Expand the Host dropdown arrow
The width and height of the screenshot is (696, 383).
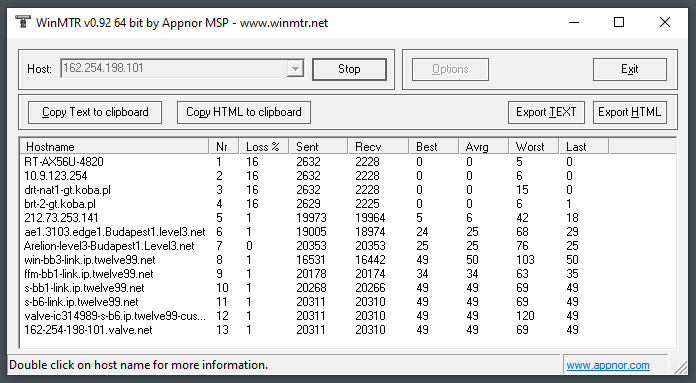(295, 69)
